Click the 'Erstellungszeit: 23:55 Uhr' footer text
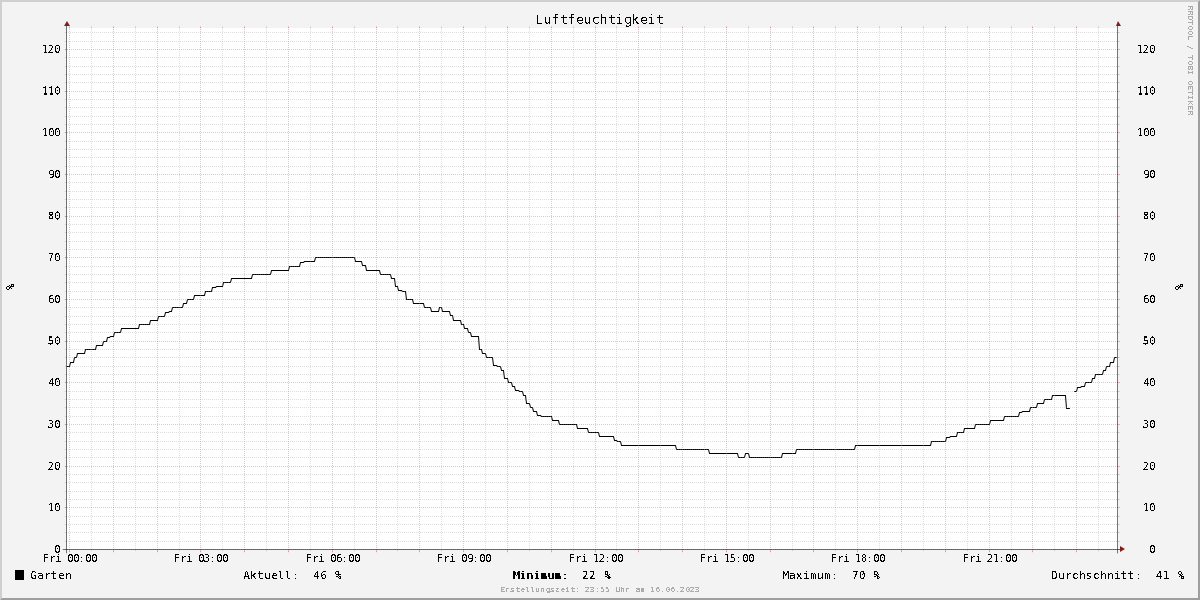This screenshot has height=600, width=1200. [599, 590]
